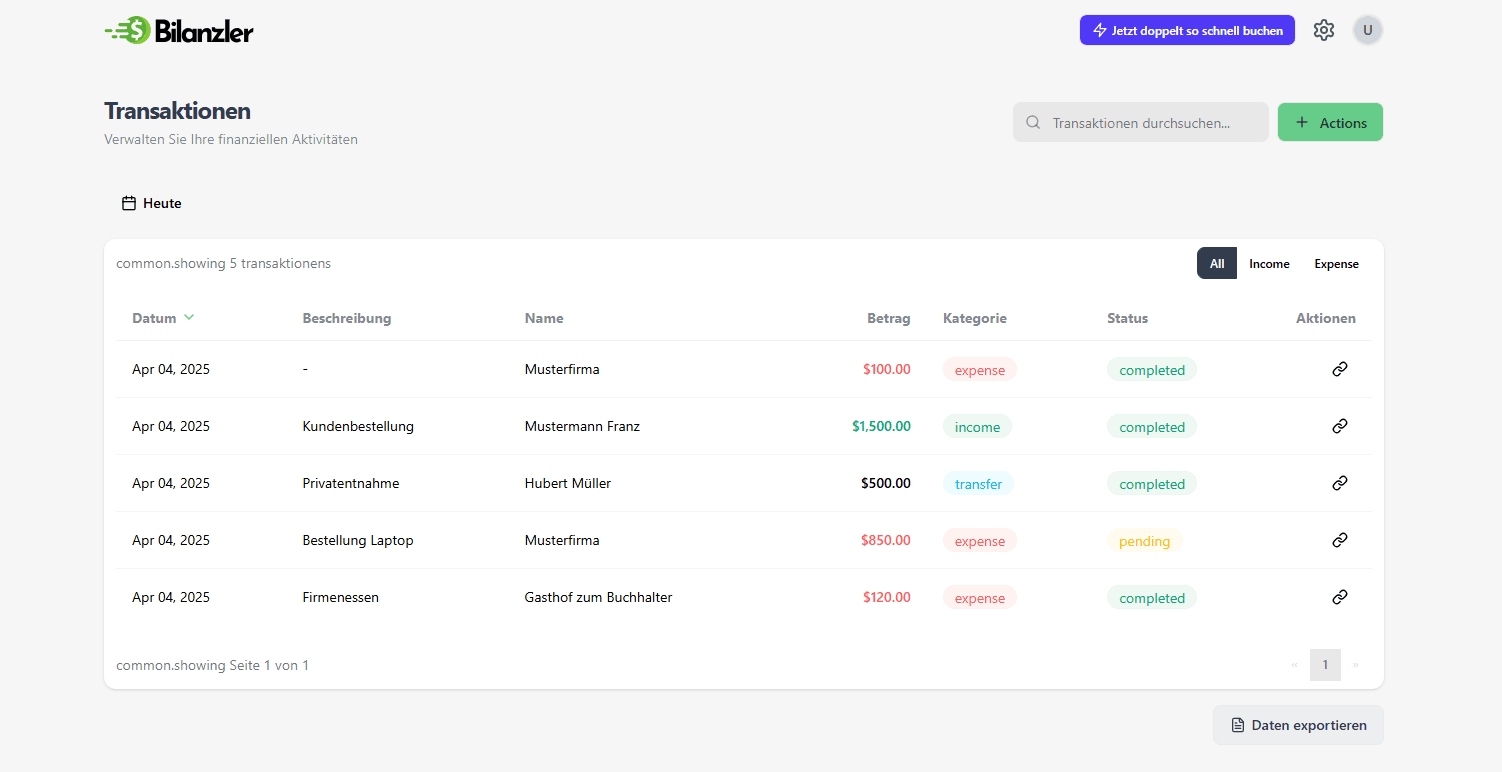Go to page 1 in pagination
The width and height of the screenshot is (1502, 772).
point(1325,665)
